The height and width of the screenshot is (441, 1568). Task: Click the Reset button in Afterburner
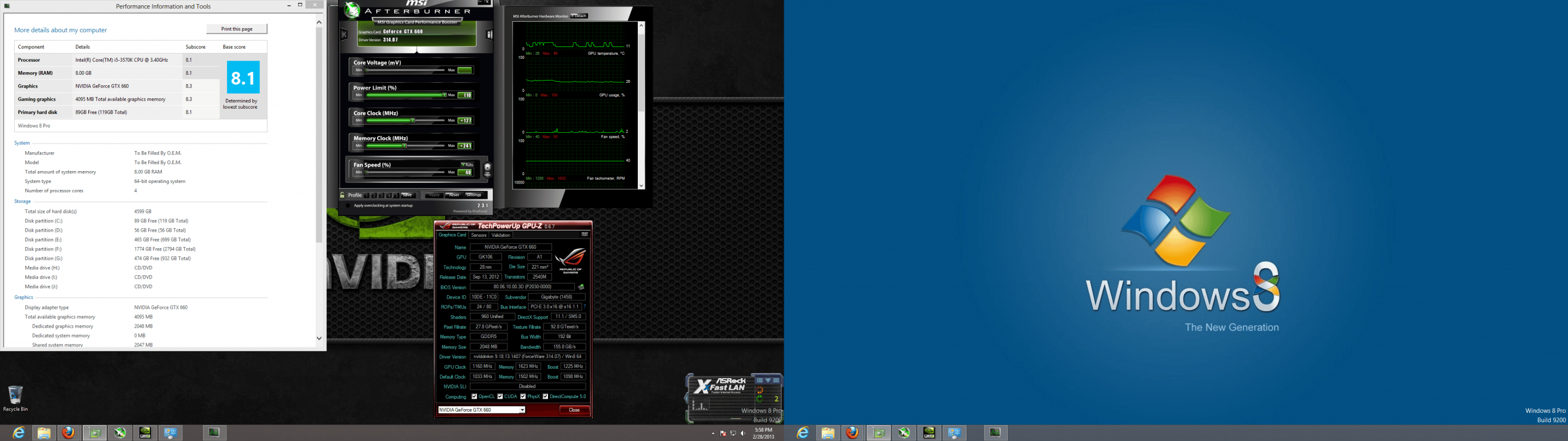coord(454,196)
